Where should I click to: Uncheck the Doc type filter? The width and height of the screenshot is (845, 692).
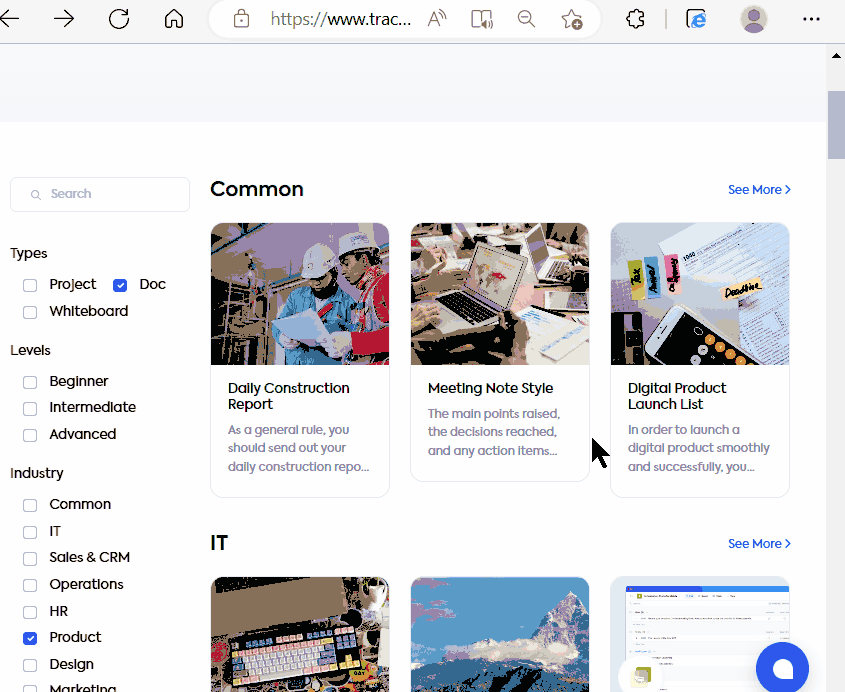(x=120, y=284)
